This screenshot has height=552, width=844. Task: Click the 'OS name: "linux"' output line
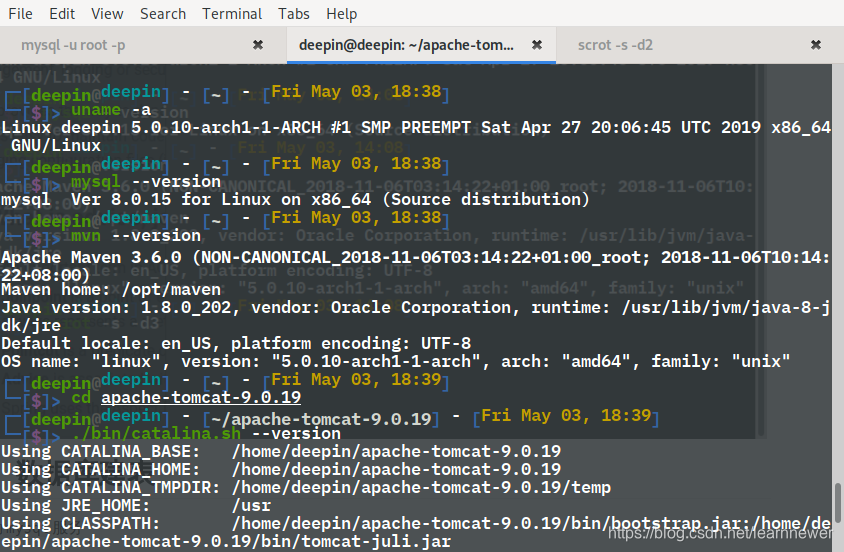396,361
